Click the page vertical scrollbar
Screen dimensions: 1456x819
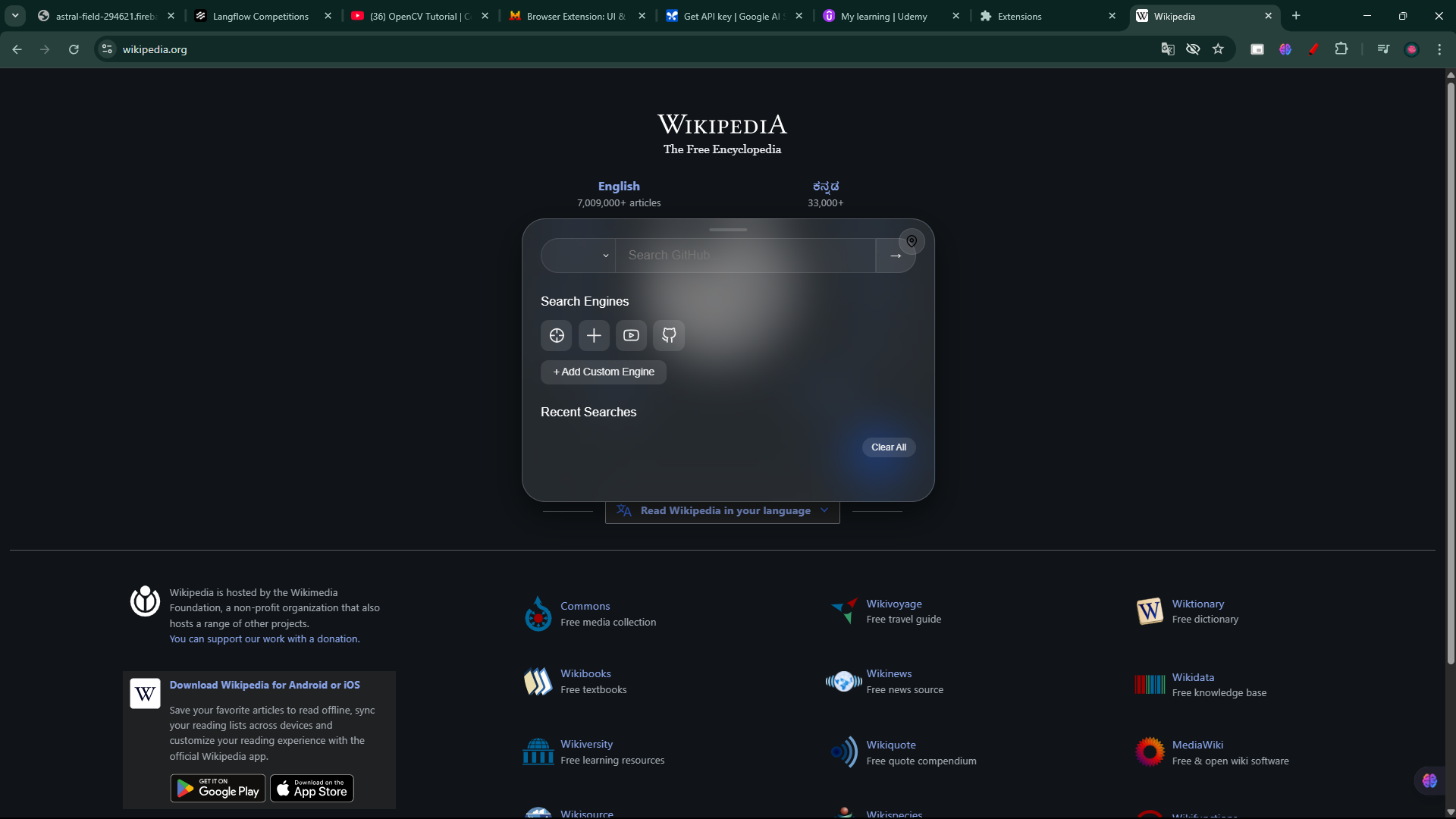coord(1450,372)
